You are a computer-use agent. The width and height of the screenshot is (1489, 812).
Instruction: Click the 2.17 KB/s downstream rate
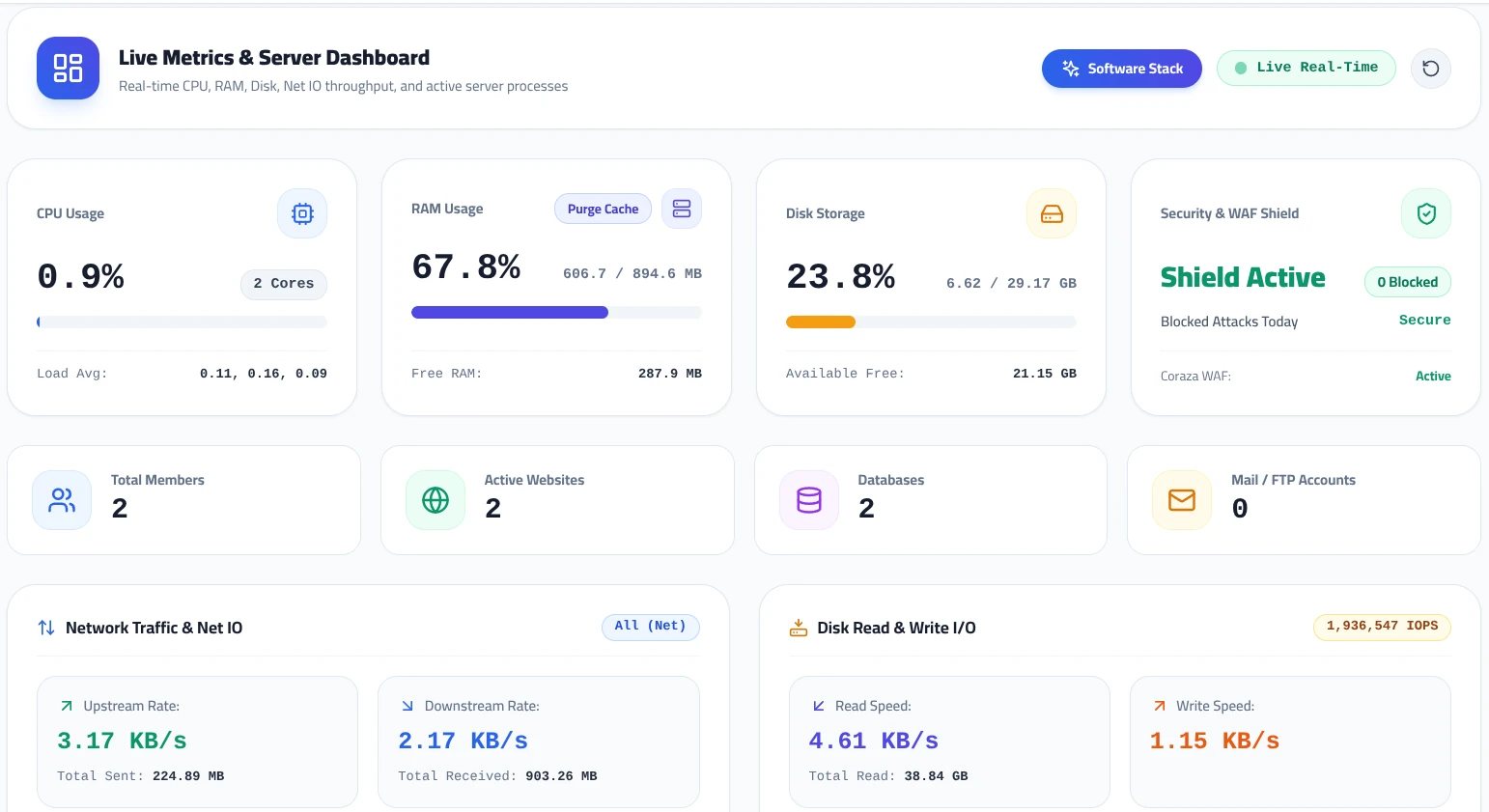pyautogui.click(x=464, y=741)
